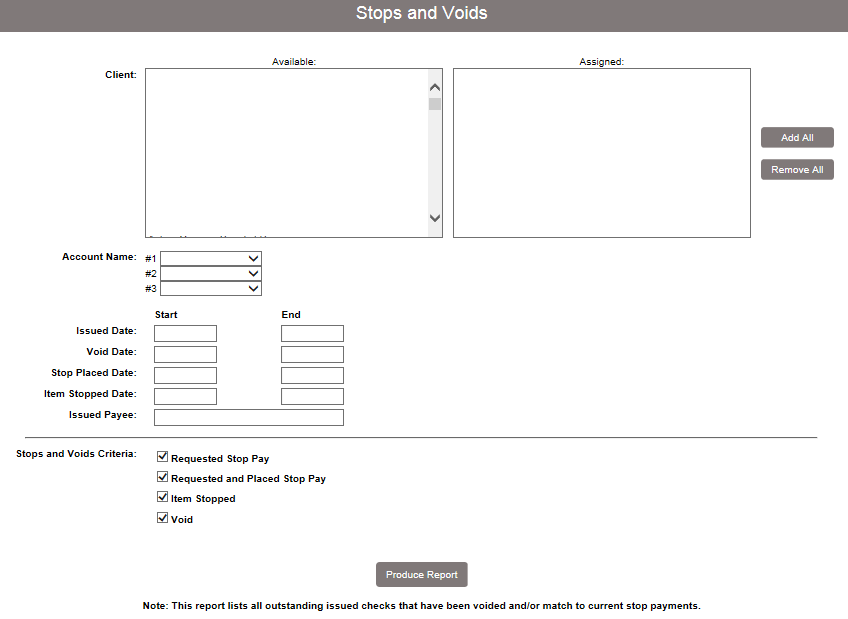
Task: Click scroll up arrow in Available list
Action: click(x=435, y=87)
